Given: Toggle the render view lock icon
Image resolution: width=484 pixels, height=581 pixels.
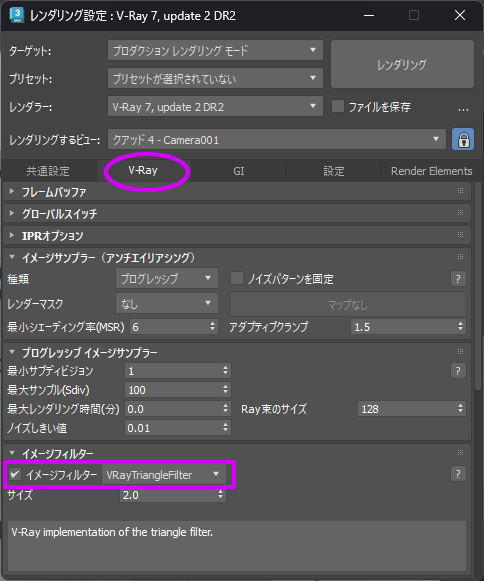Looking at the screenshot, I should click(463, 139).
